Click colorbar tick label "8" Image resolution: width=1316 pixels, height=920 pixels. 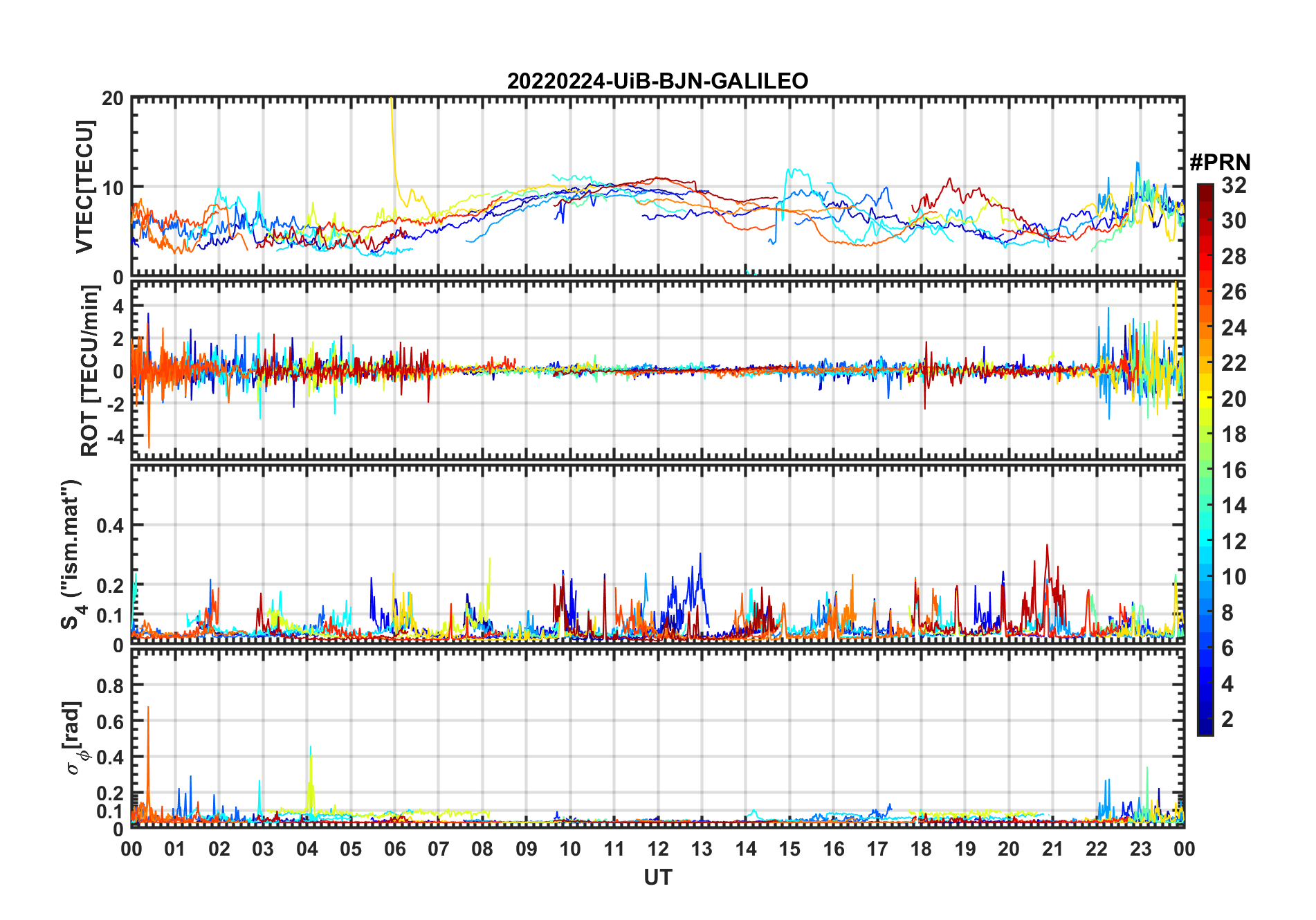click(1227, 612)
